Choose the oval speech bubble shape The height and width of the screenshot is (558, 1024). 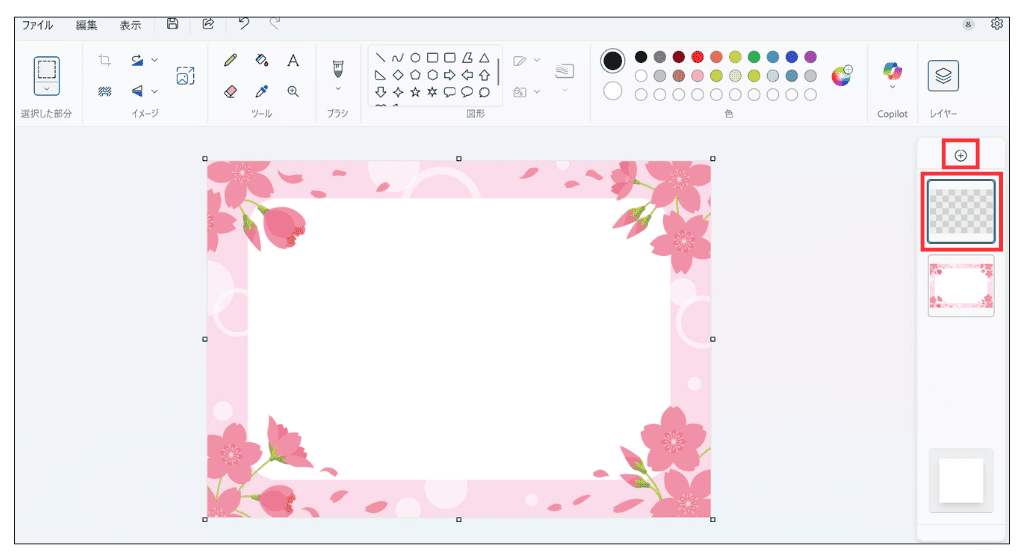click(x=467, y=92)
